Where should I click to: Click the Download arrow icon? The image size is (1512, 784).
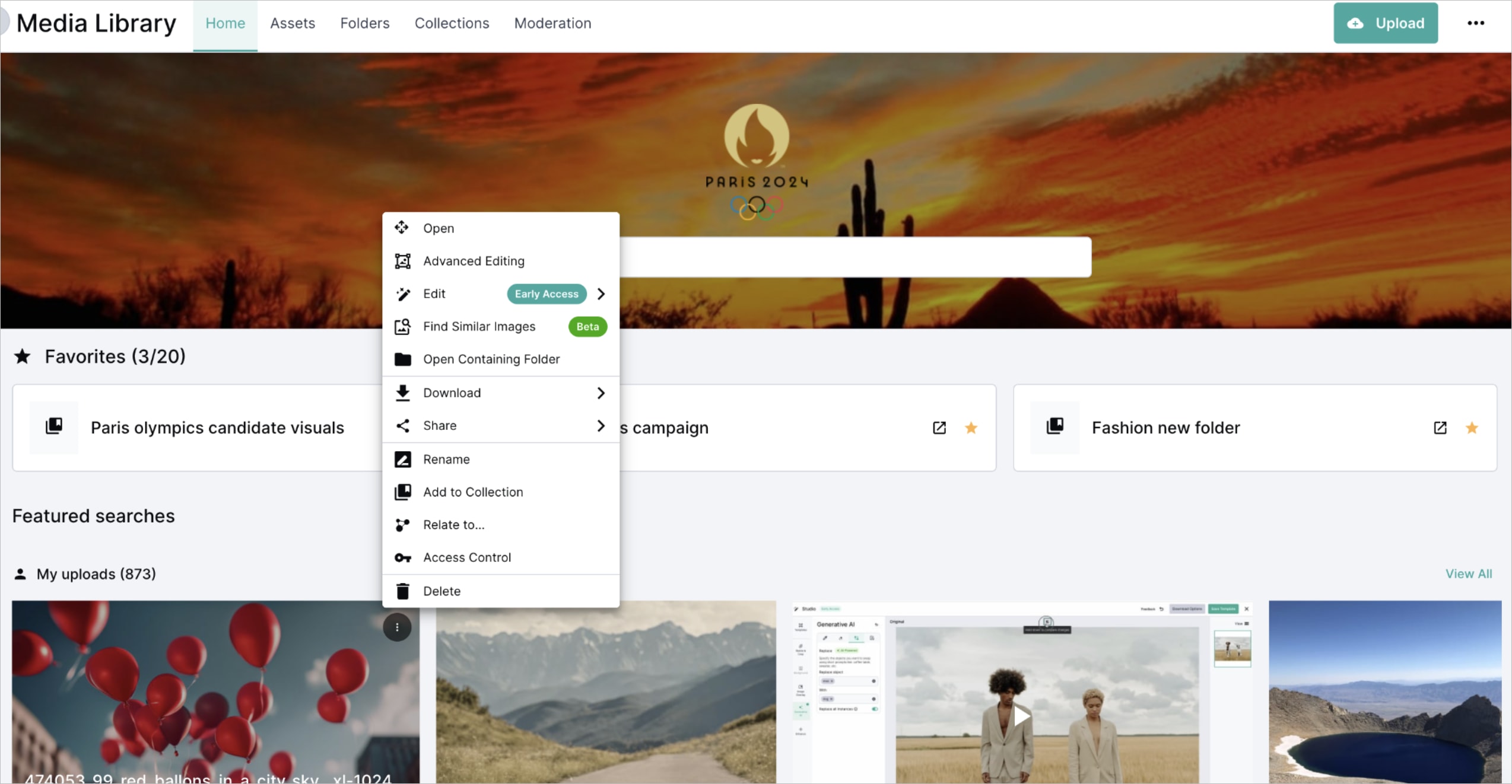[x=402, y=393]
